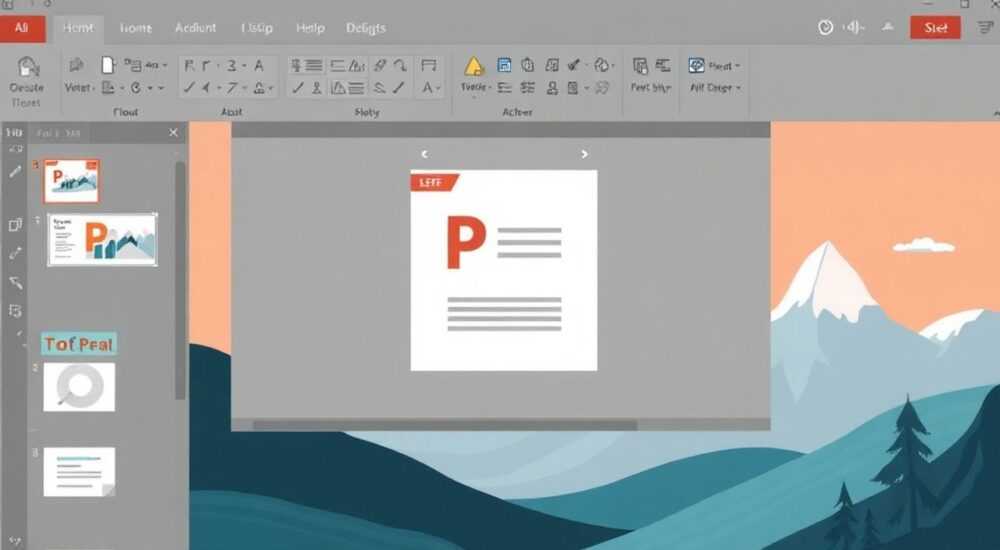This screenshot has width=1000, height=550.
Task: Switch to the Acdiunt ribbon tab
Action: click(x=195, y=28)
